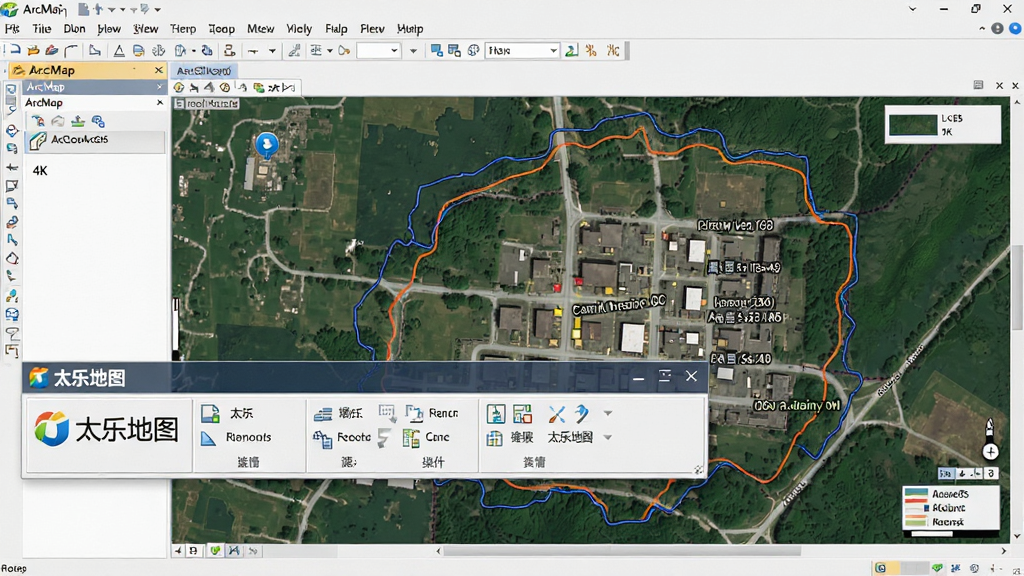Click the Cane button in ribbon
The image size is (1024, 576).
[426, 437]
